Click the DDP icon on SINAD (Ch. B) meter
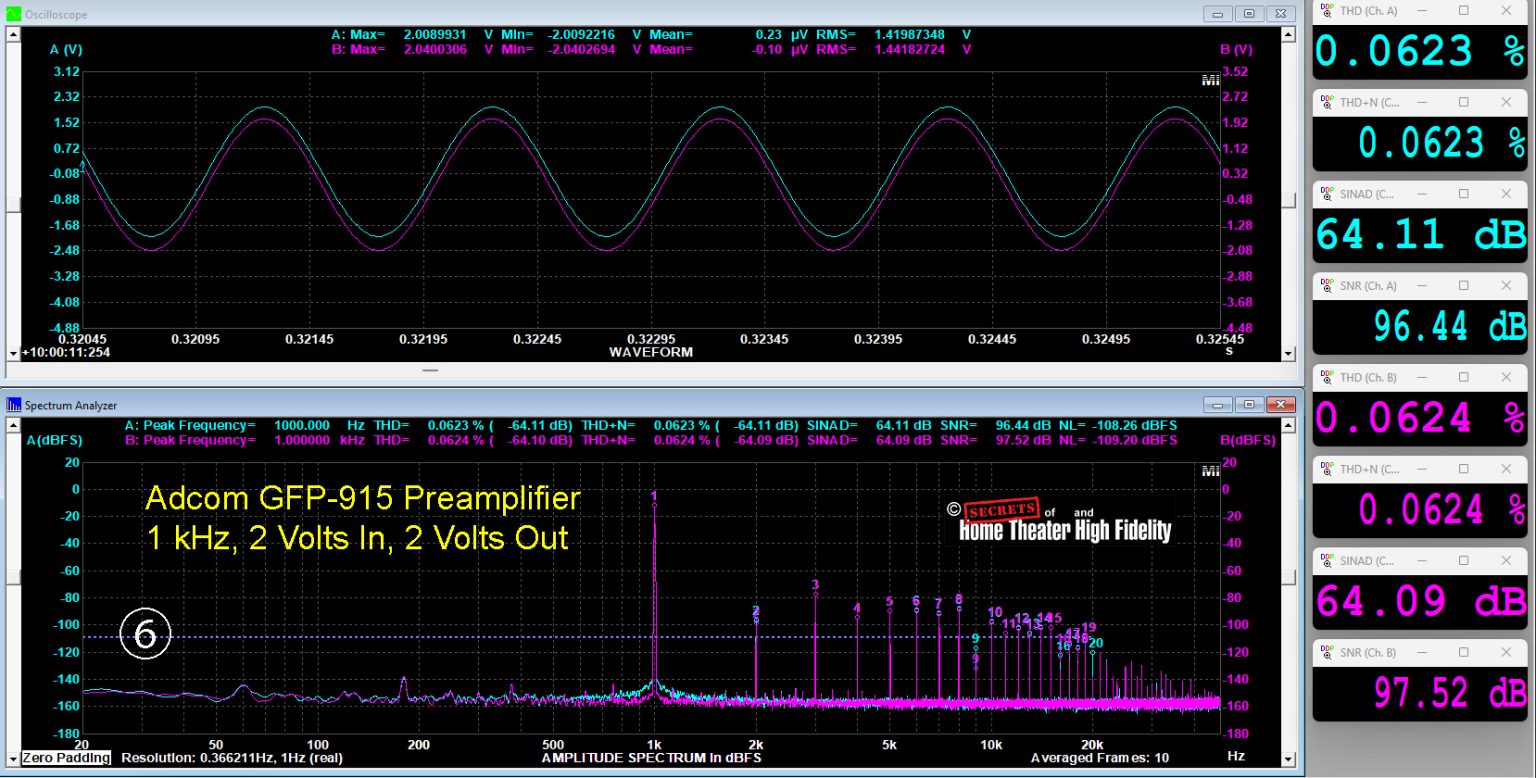 [x=1328, y=560]
